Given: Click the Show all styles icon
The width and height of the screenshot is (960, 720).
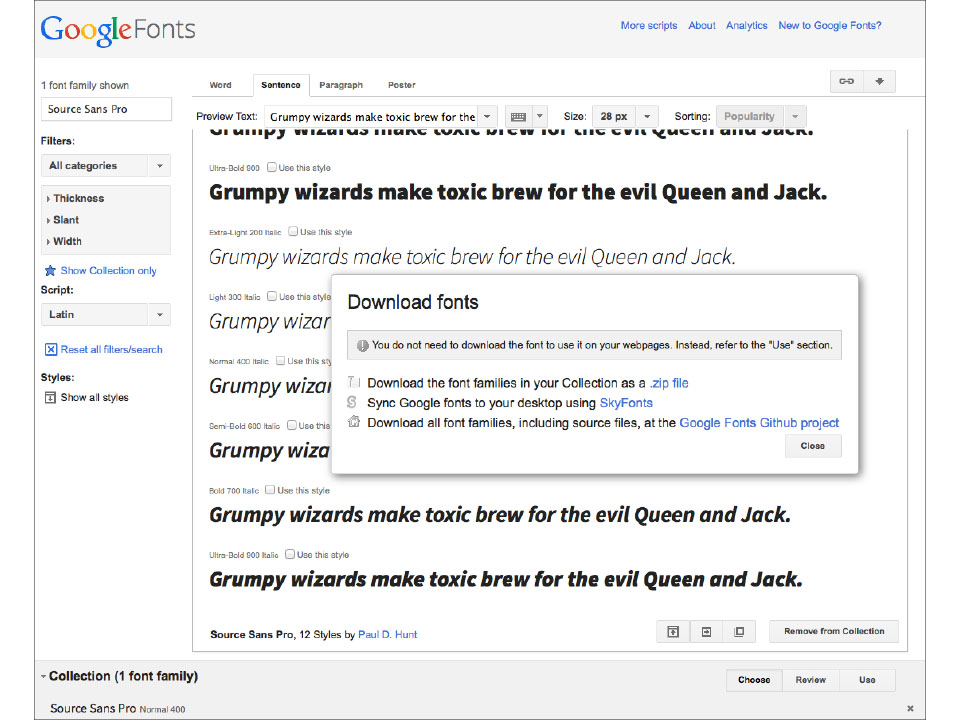Looking at the screenshot, I should 50,398.
